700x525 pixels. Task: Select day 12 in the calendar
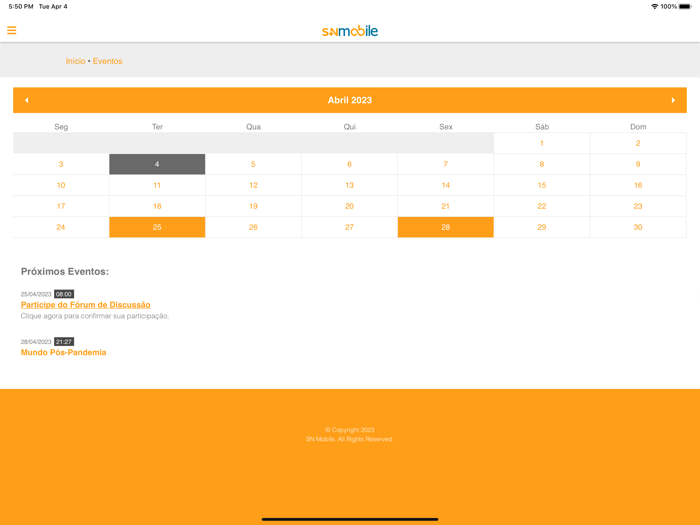(x=253, y=185)
